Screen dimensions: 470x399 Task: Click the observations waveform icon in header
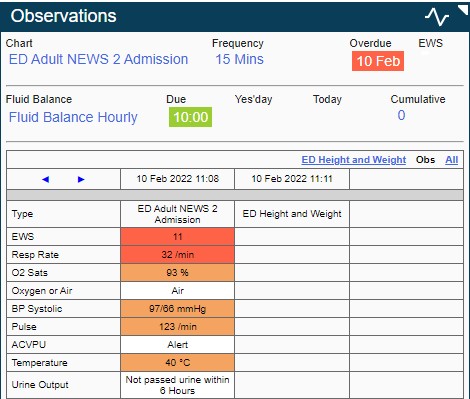click(x=437, y=17)
